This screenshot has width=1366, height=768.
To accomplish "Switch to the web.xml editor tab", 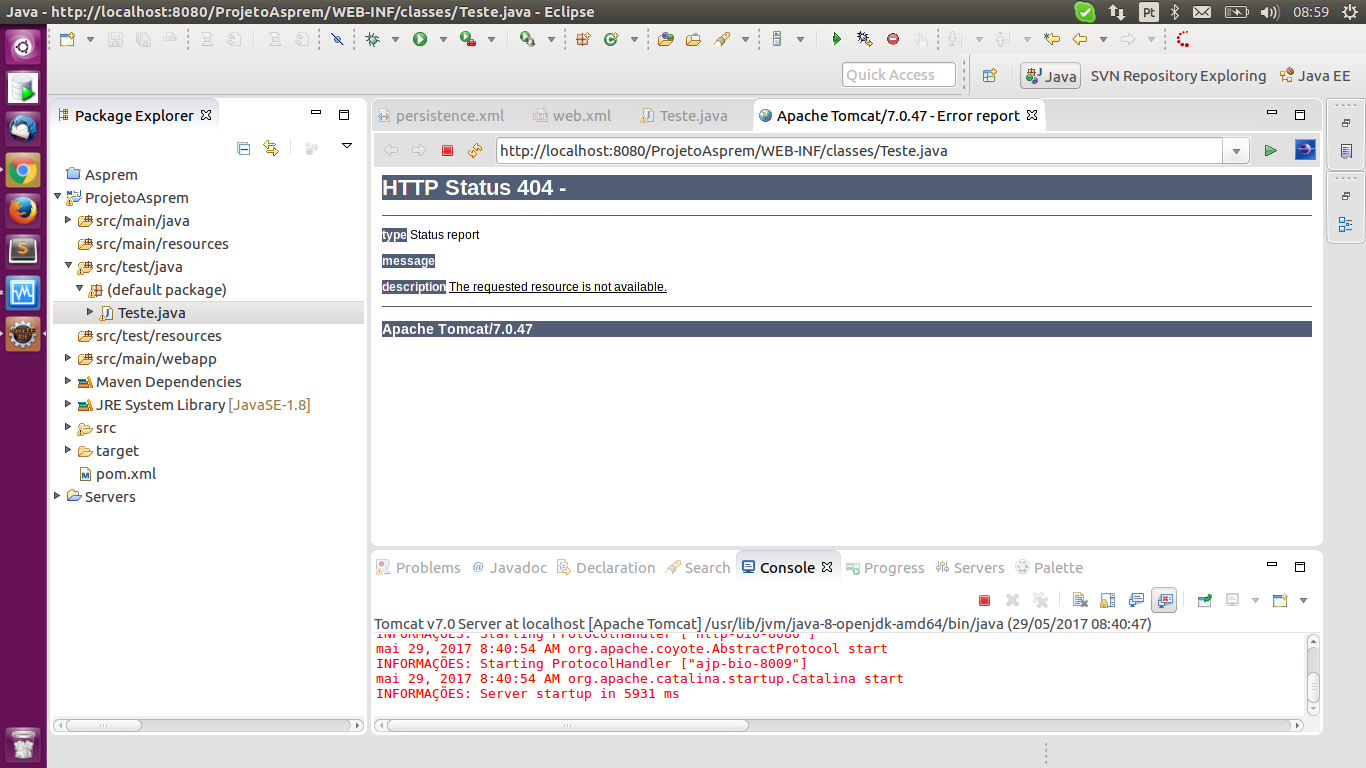I will pos(573,116).
